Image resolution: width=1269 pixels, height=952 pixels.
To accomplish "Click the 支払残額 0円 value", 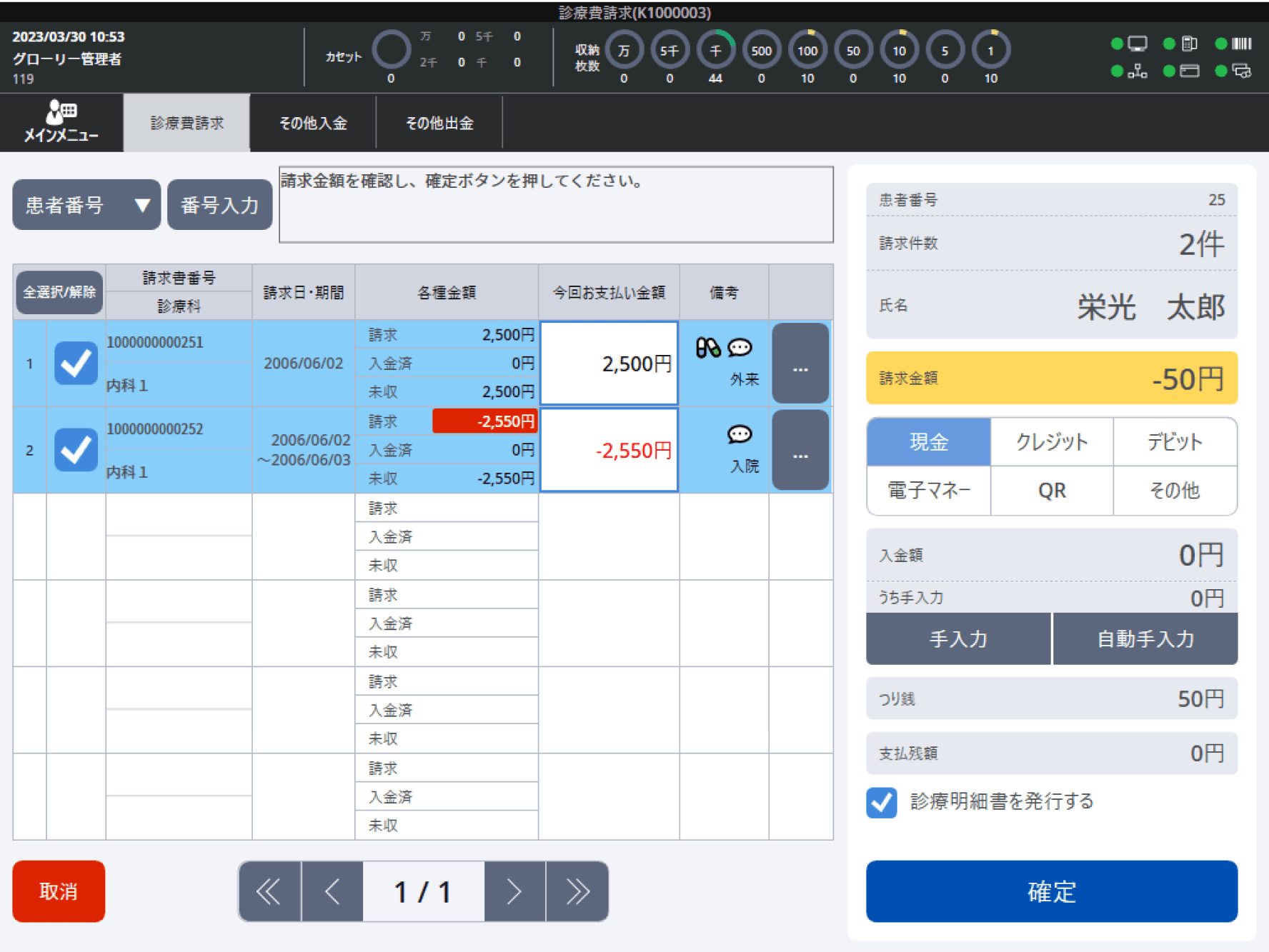I will click(x=1207, y=753).
